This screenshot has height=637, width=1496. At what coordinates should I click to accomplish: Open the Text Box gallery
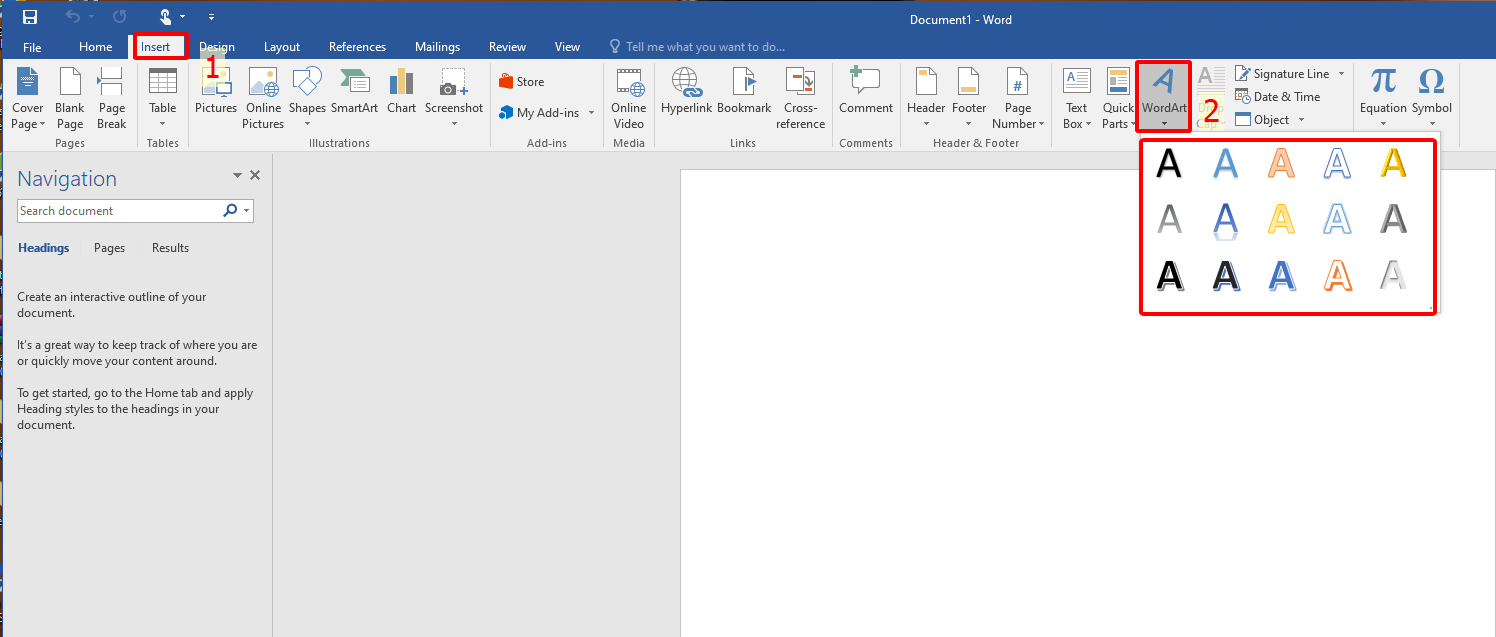point(1076,99)
